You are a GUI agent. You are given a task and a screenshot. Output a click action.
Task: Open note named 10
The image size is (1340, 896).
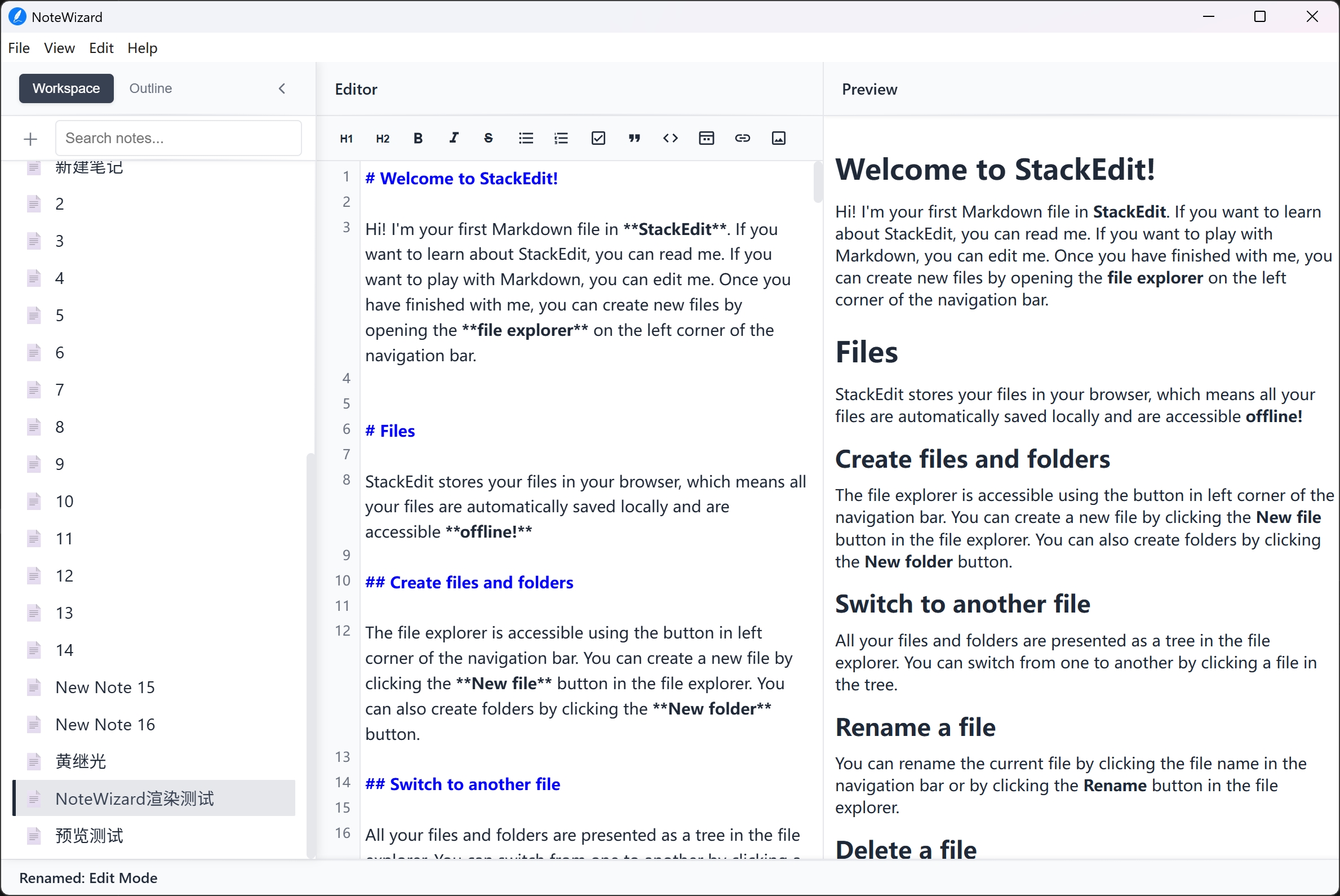pos(154,501)
